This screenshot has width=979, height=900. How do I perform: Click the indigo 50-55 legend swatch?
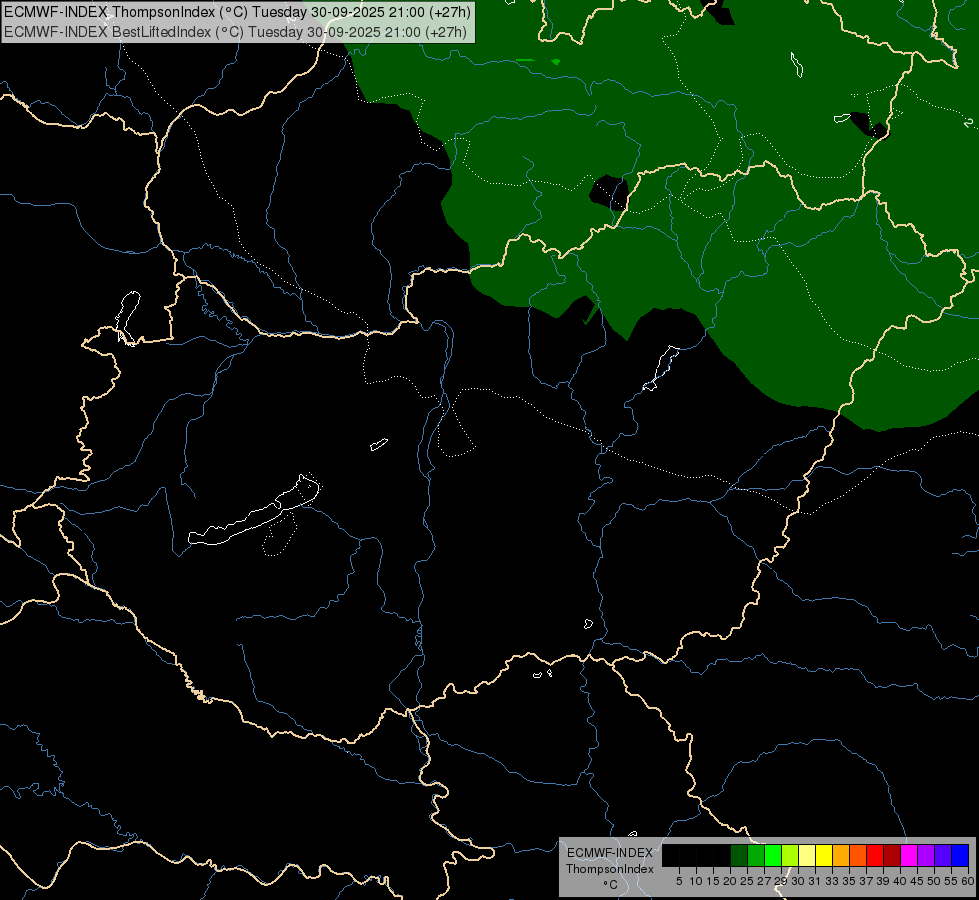943,856
